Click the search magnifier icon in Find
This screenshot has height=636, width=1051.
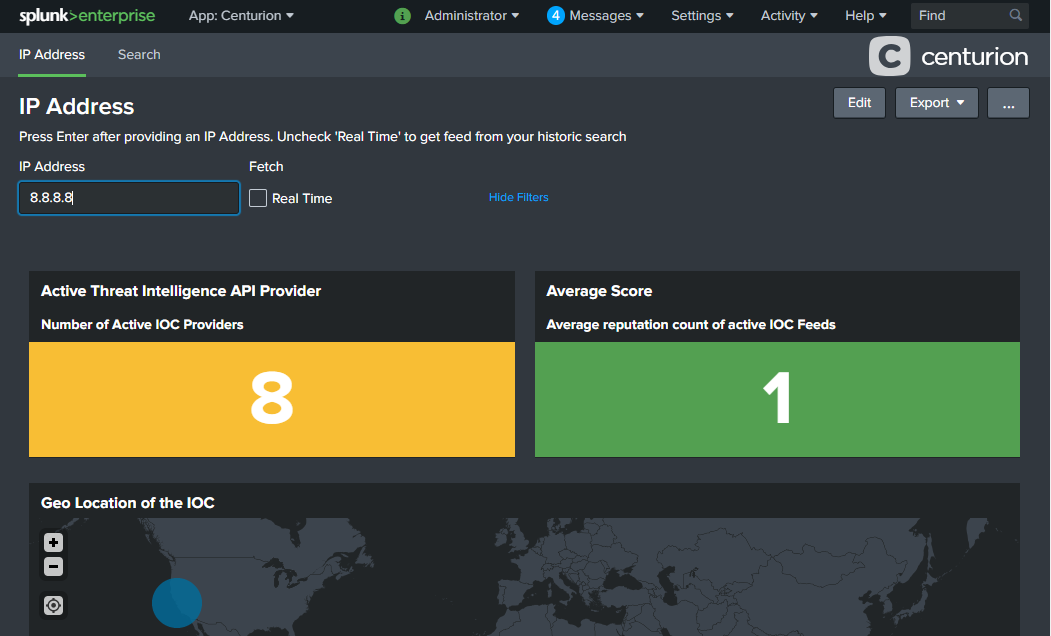coord(1016,16)
